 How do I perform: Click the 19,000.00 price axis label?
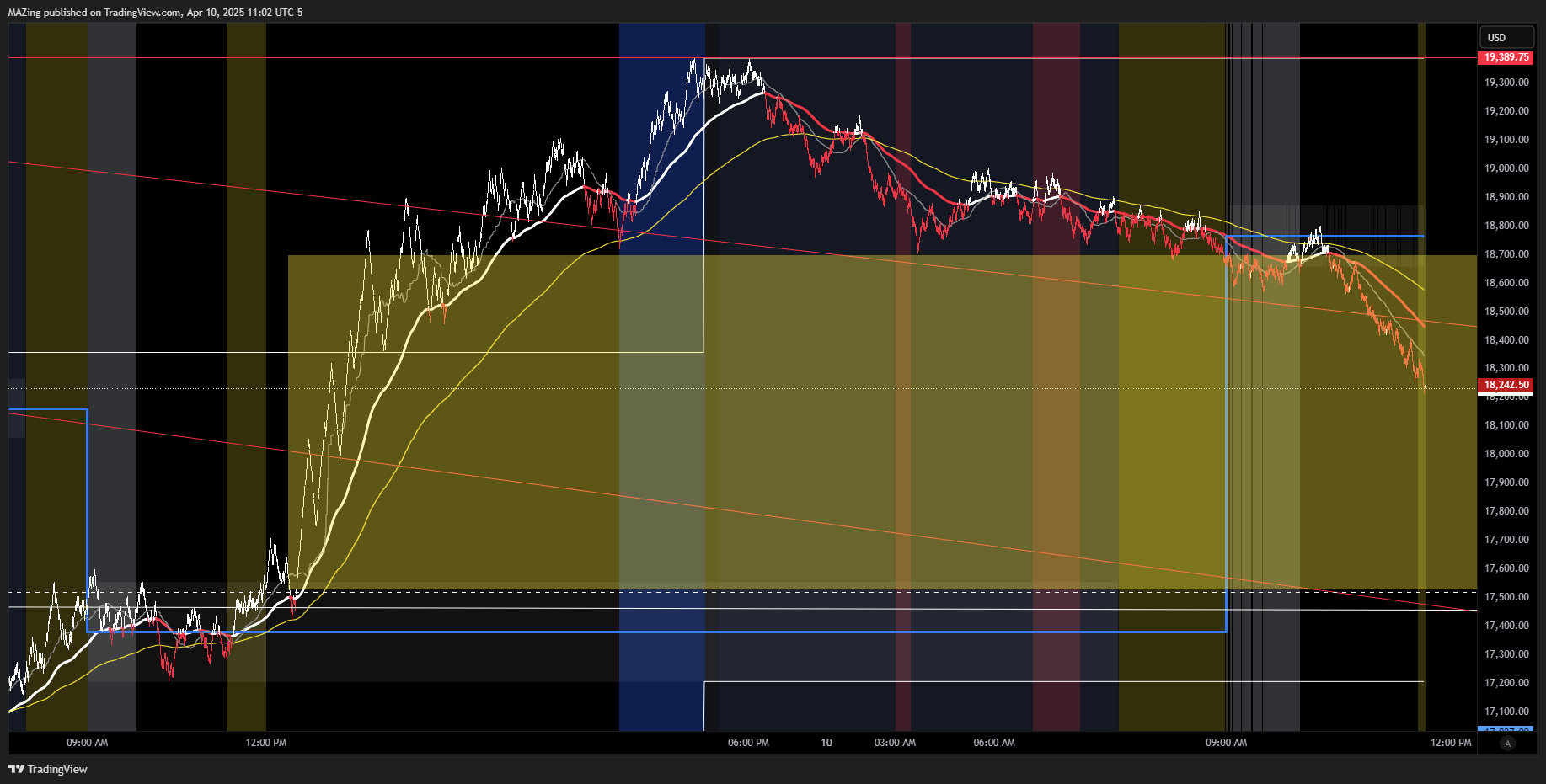(1506, 168)
